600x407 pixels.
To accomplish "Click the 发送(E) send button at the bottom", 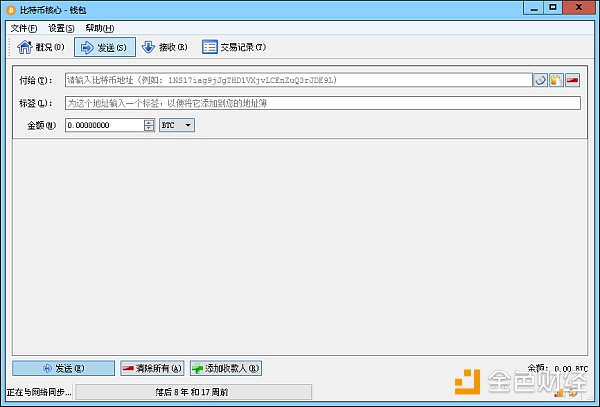I will (64, 368).
